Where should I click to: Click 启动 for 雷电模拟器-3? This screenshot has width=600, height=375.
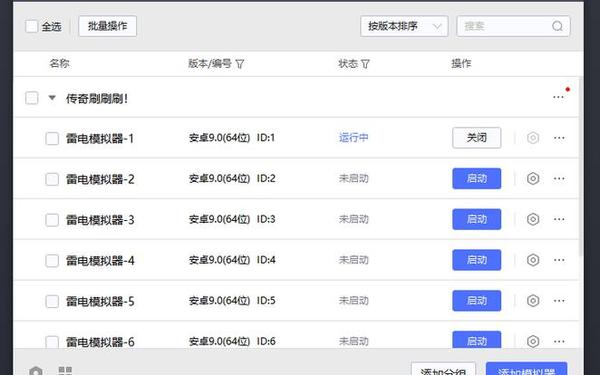point(476,219)
